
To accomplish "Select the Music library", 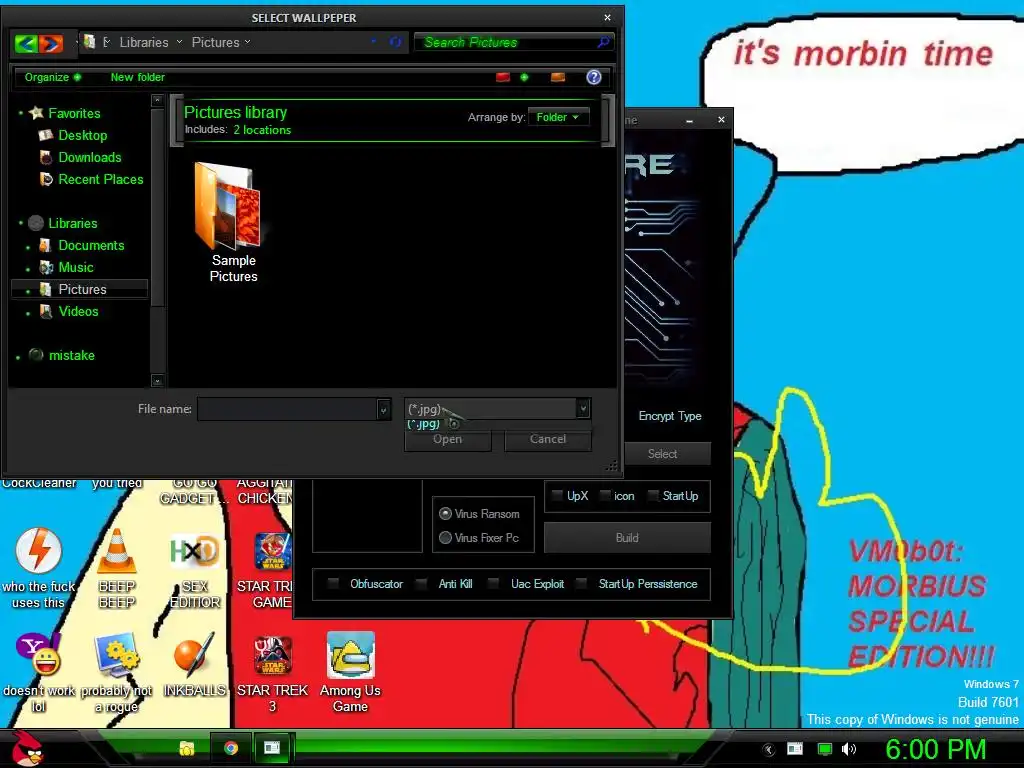I will click(x=76, y=268).
